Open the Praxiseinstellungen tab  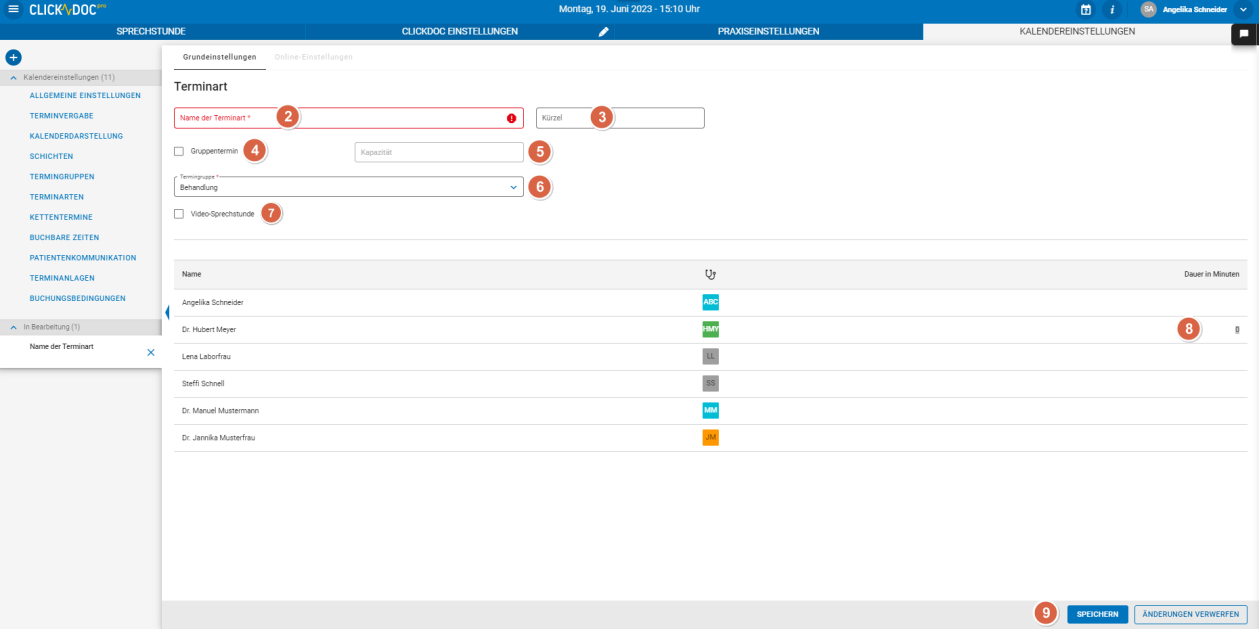pos(768,32)
